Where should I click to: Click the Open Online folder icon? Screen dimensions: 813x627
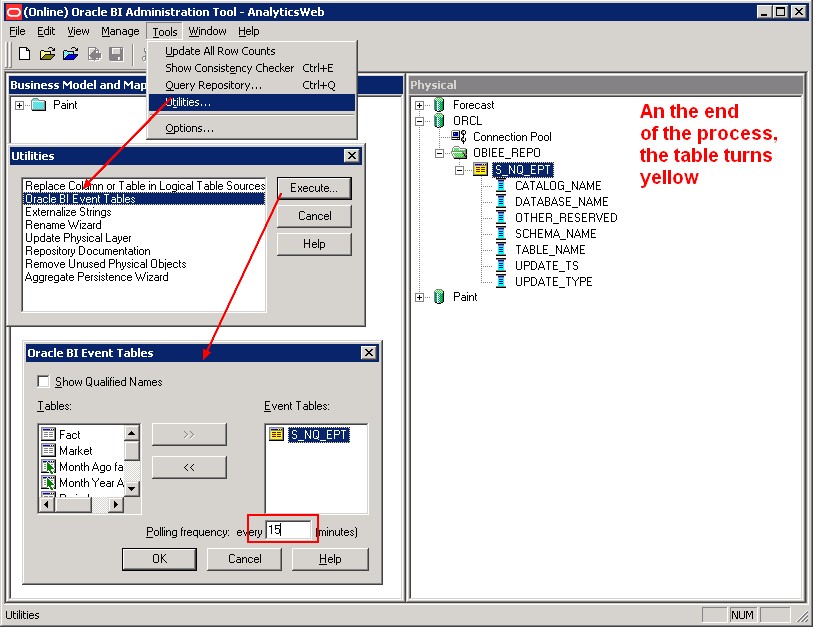(71, 54)
